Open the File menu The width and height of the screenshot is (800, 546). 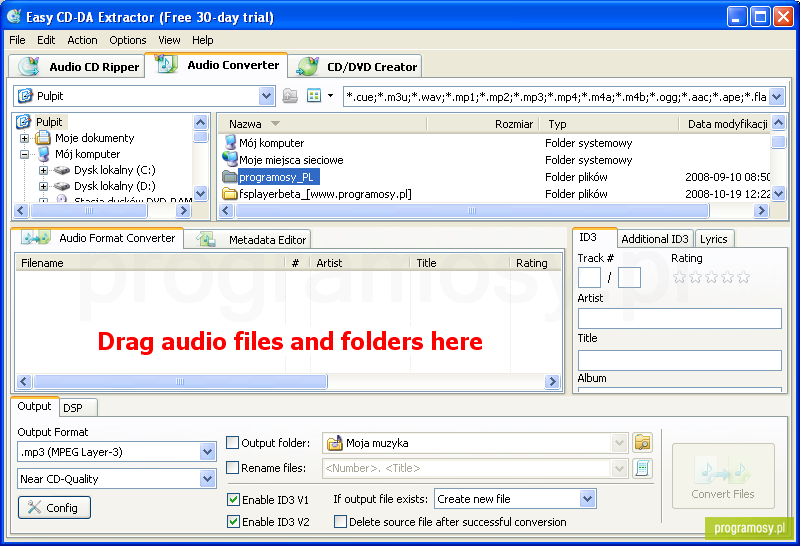(17, 40)
